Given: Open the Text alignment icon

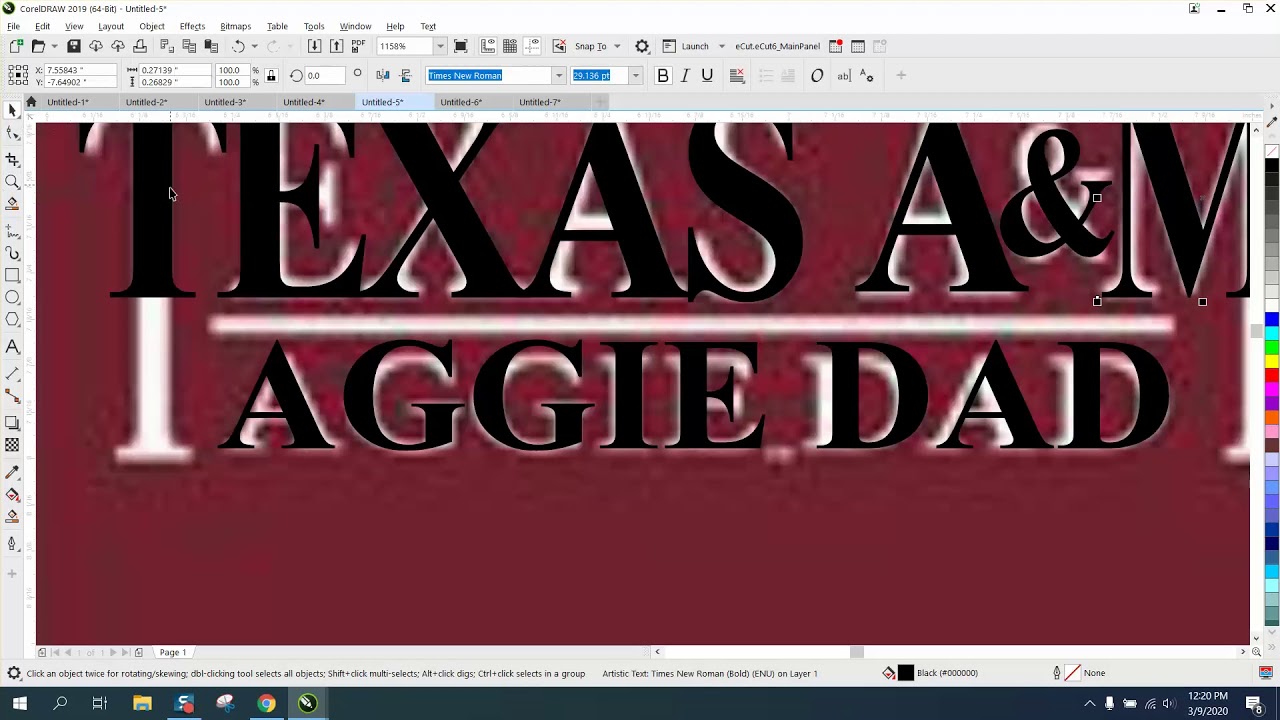Looking at the screenshot, I should coord(737,75).
